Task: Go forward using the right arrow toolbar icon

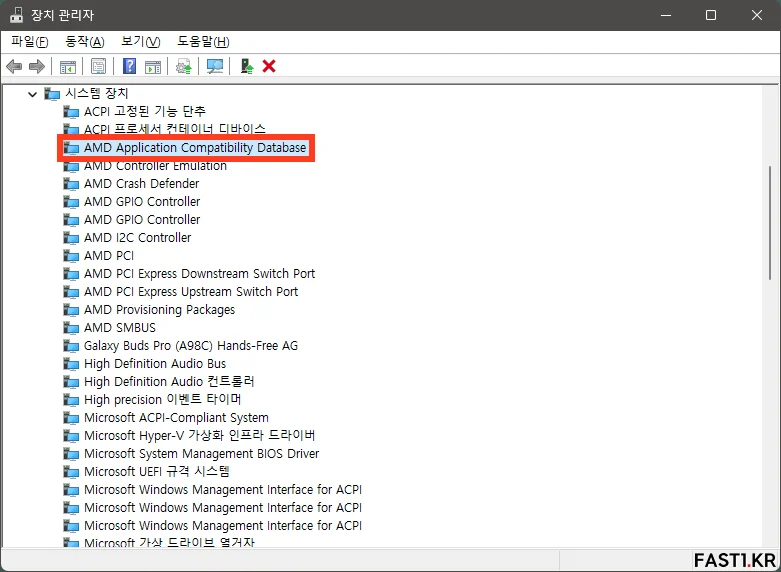Action: point(37,66)
